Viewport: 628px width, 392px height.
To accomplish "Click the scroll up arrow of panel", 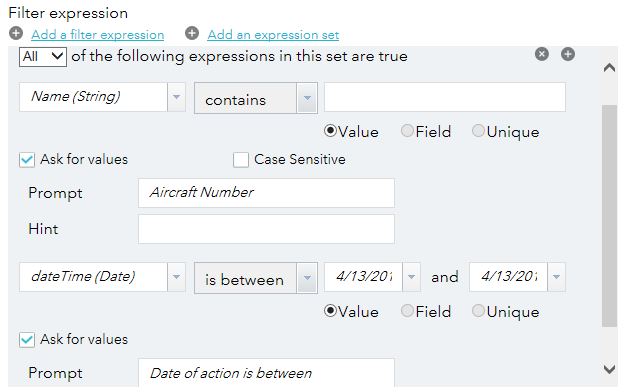I will (x=609, y=68).
